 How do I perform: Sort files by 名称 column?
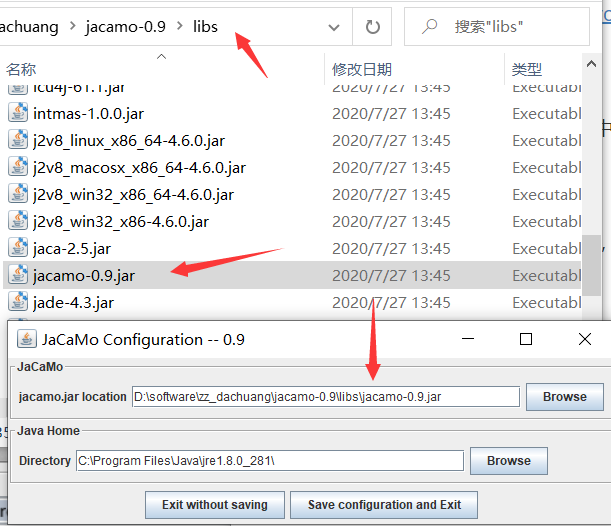pos(21,70)
